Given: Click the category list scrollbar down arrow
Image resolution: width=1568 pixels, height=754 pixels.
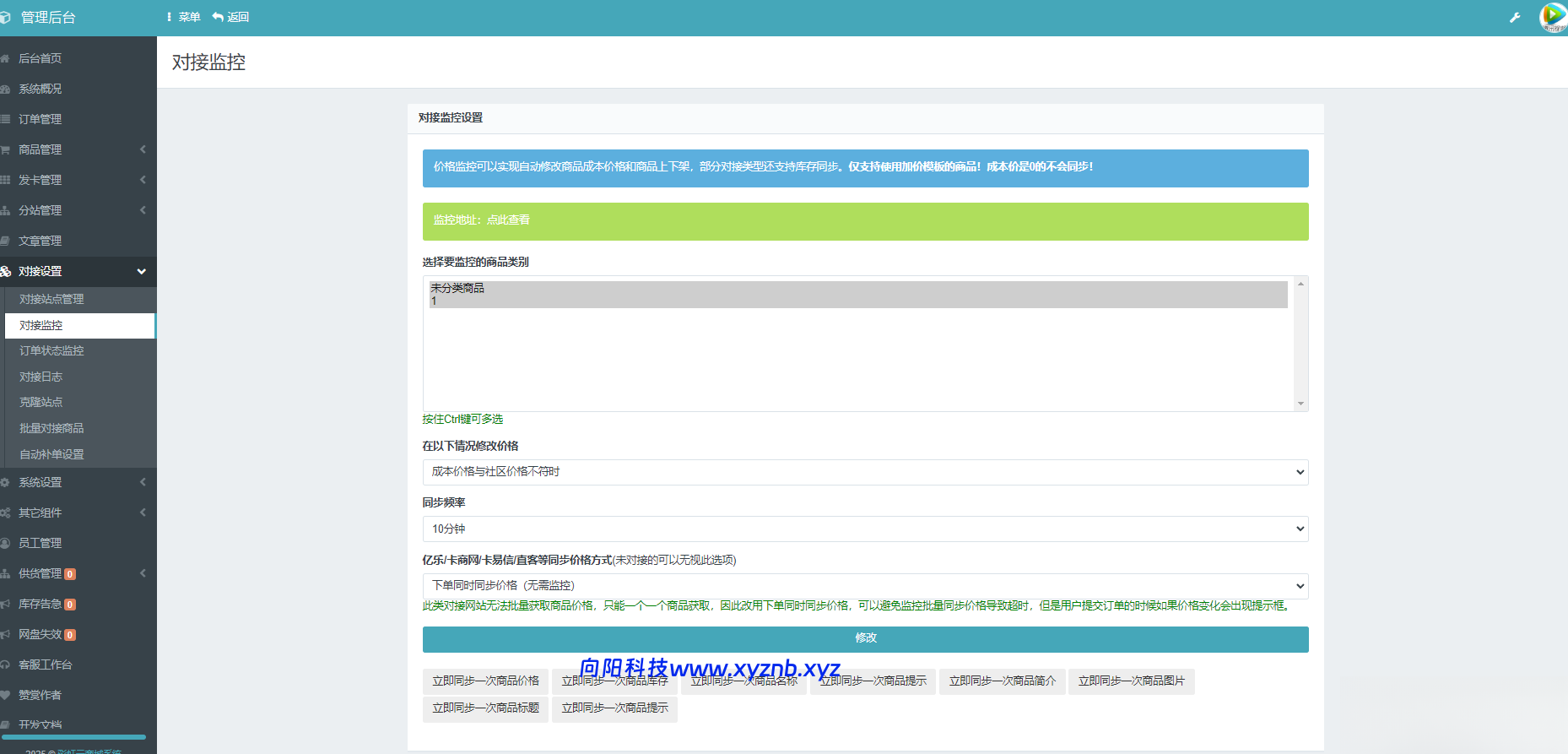Looking at the screenshot, I should pos(1300,404).
